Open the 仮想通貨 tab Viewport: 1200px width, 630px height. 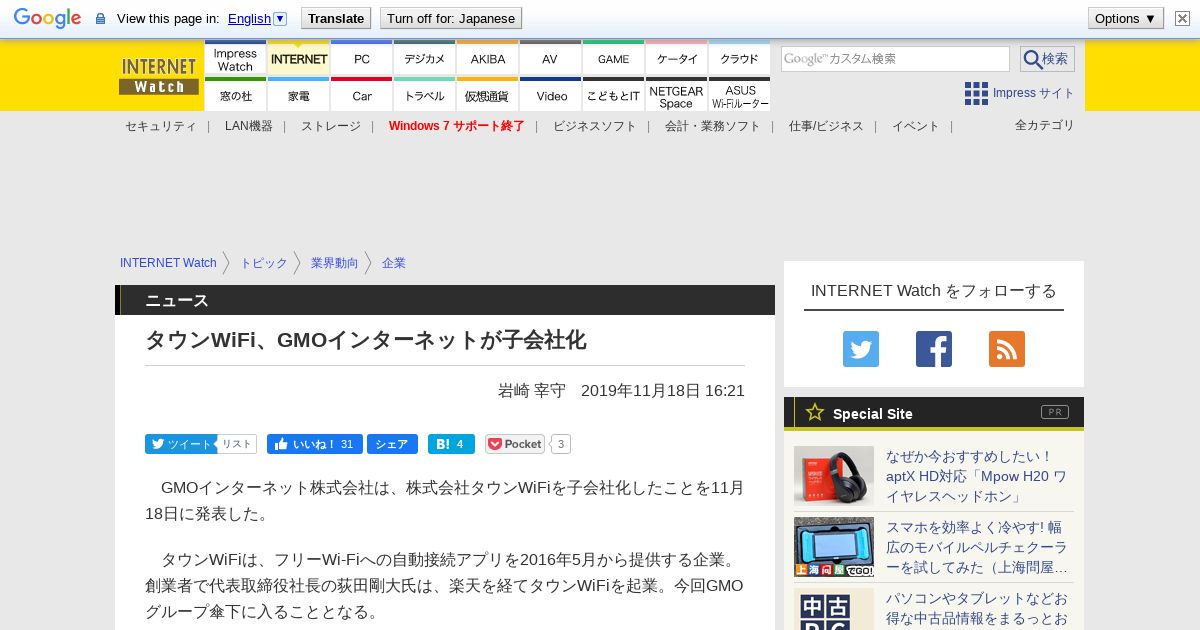pyautogui.click(x=488, y=95)
